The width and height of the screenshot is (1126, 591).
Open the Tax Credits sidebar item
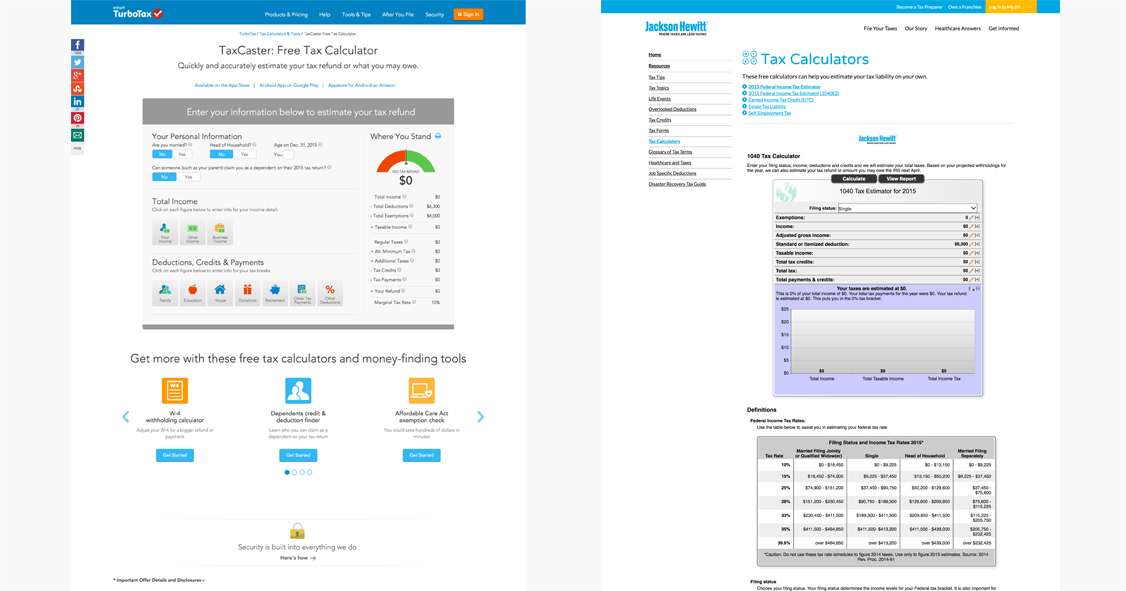point(660,120)
